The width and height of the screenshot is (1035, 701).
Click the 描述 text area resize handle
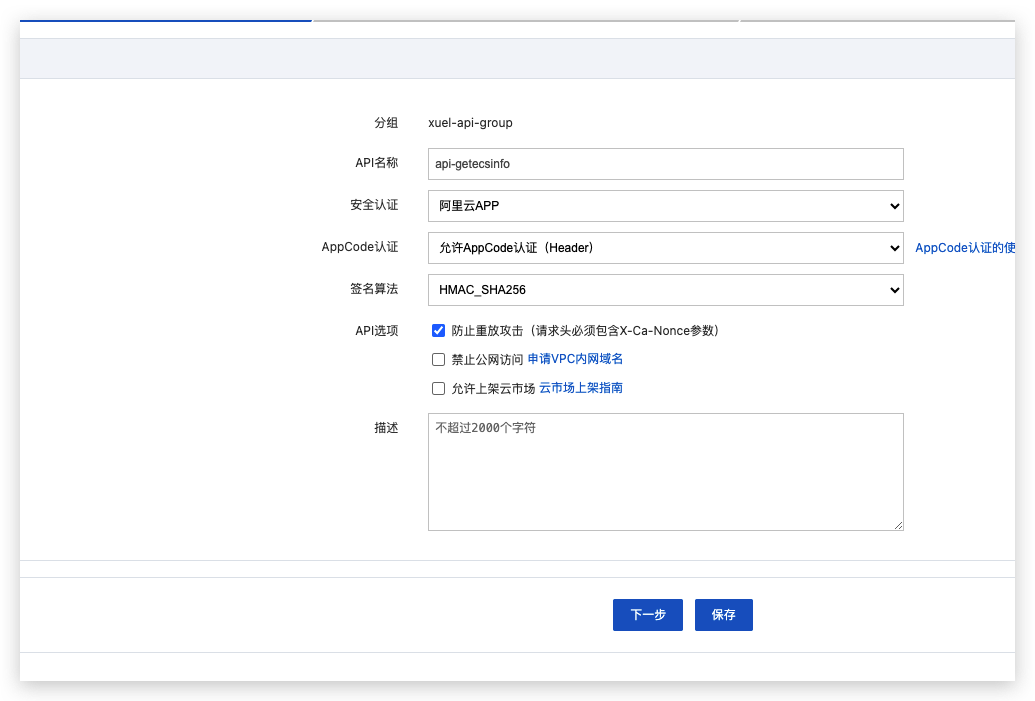[x=898, y=525]
